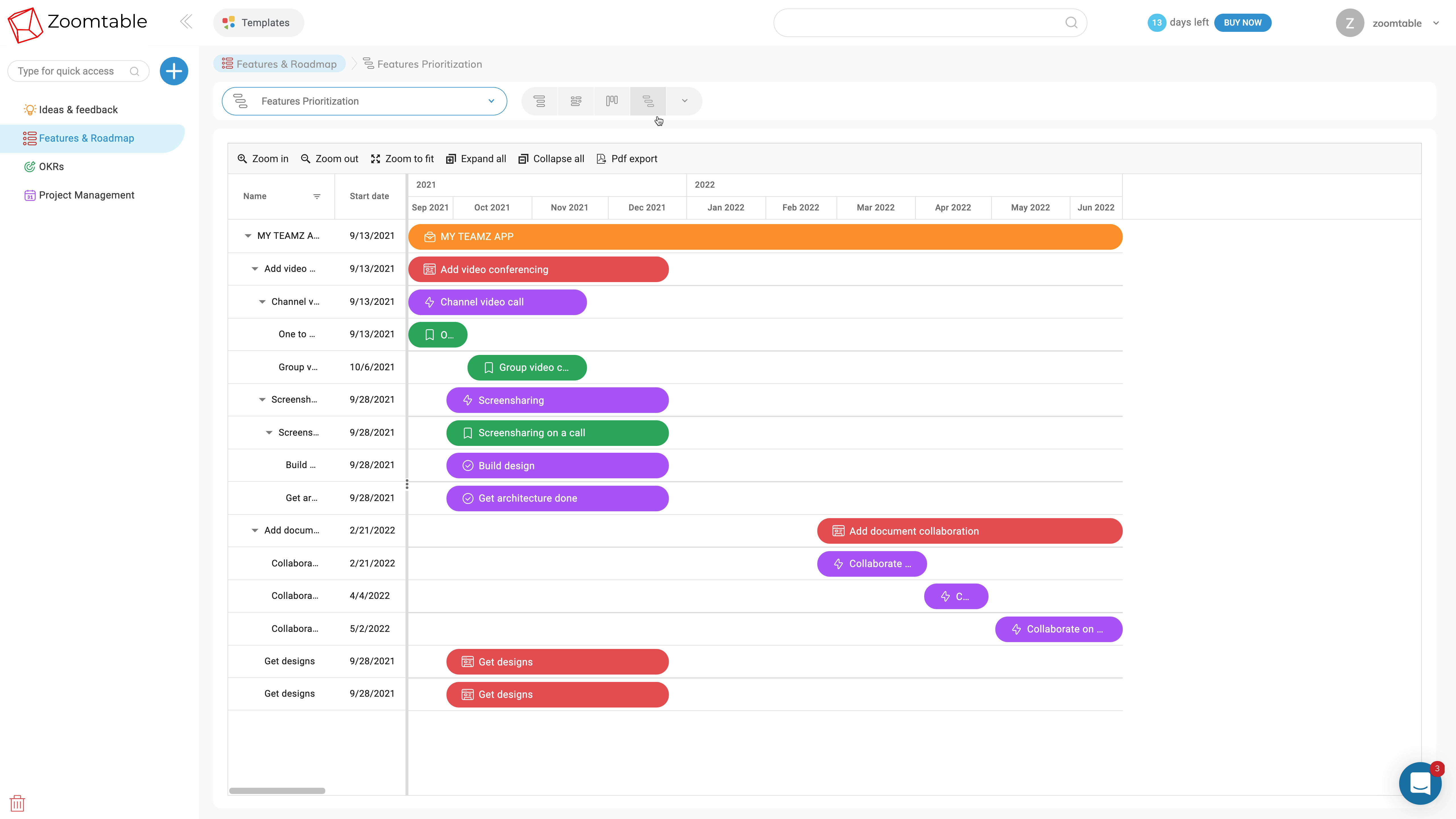Click the blue plus add button
This screenshot has height=819, width=1456.
click(173, 71)
